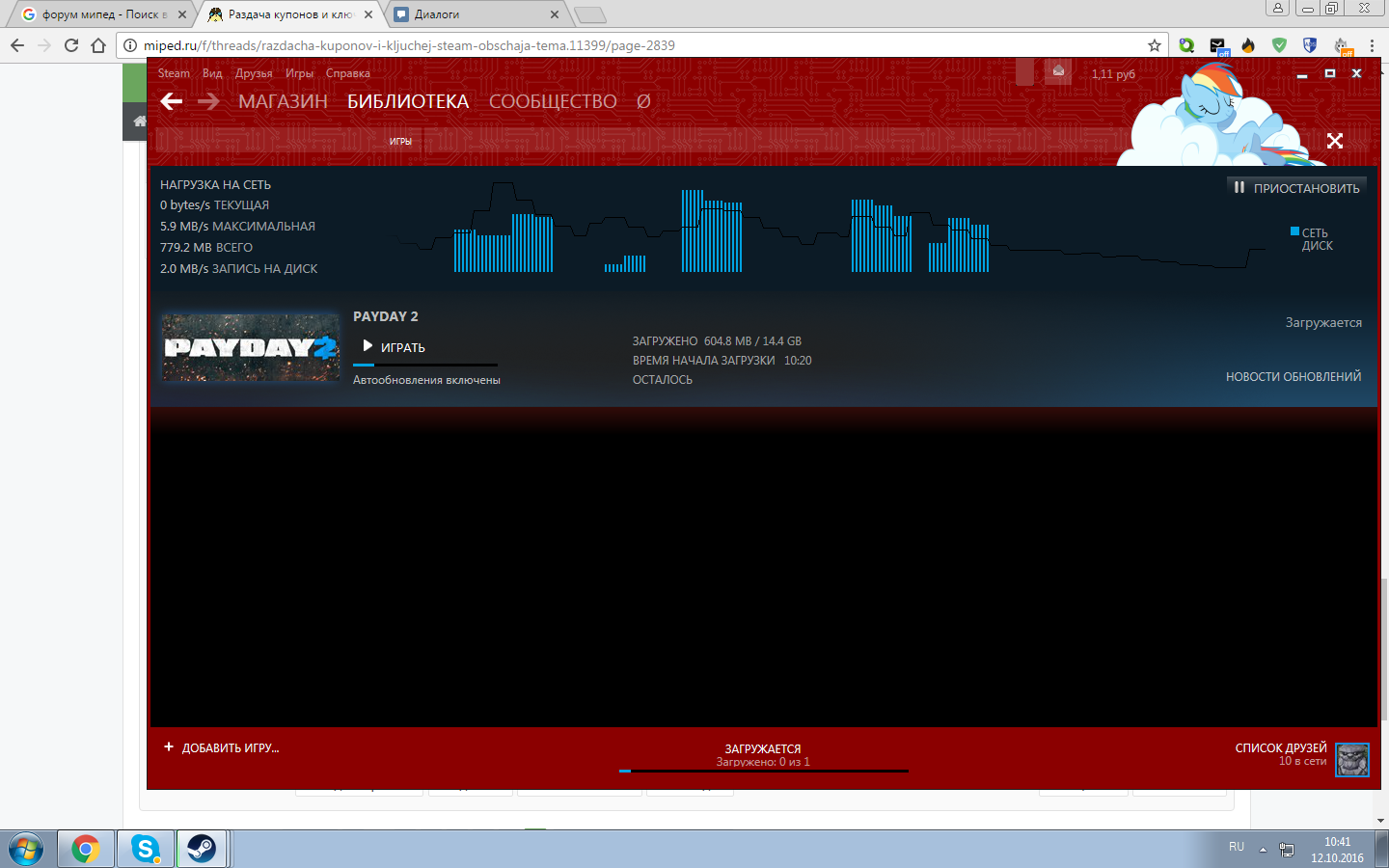The image size is (1389, 868).
Task: Open the Вид menu
Action: (x=212, y=73)
